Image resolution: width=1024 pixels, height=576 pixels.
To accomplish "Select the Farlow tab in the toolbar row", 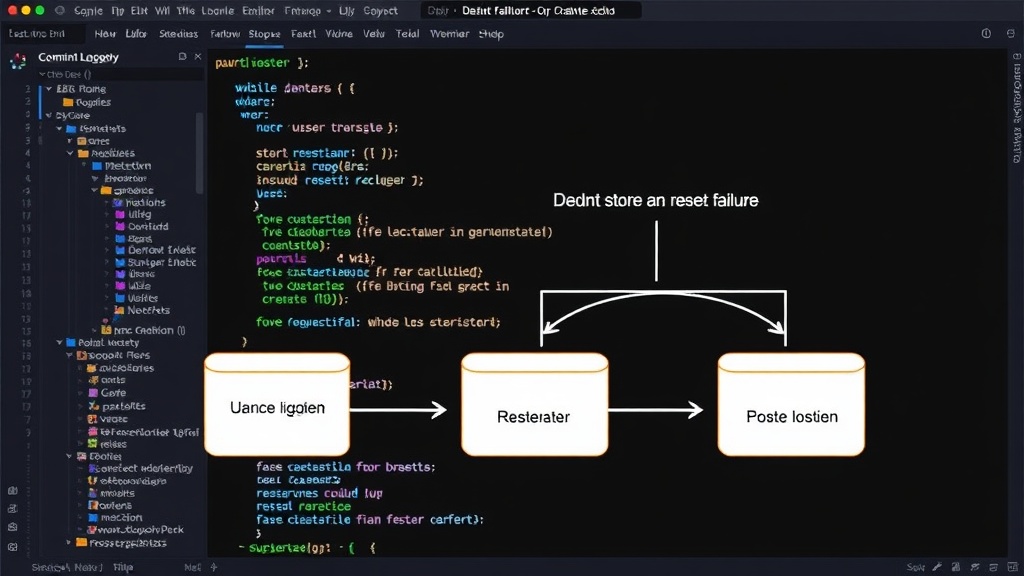I will (x=225, y=33).
